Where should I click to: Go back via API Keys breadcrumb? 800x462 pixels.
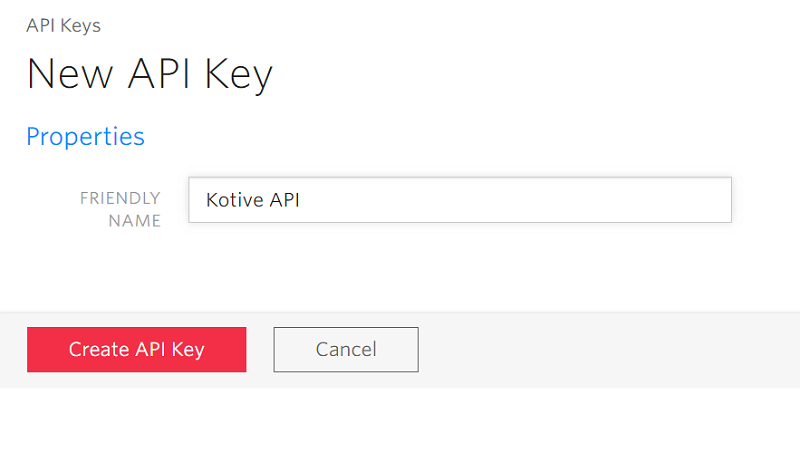tap(64, 25)
